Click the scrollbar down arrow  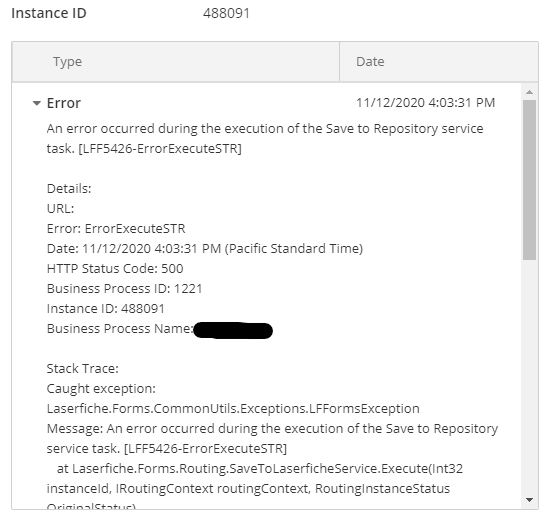529,499
